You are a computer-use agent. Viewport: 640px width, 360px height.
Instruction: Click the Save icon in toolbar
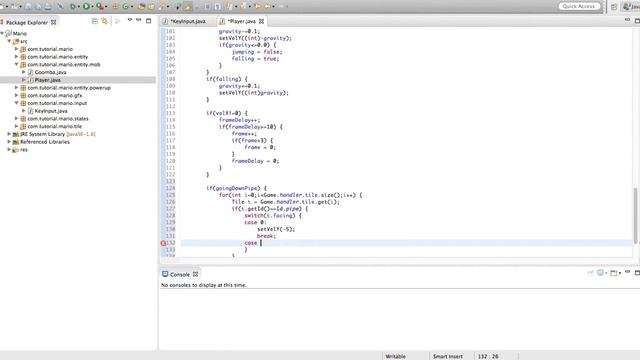[x=29, y=6]
